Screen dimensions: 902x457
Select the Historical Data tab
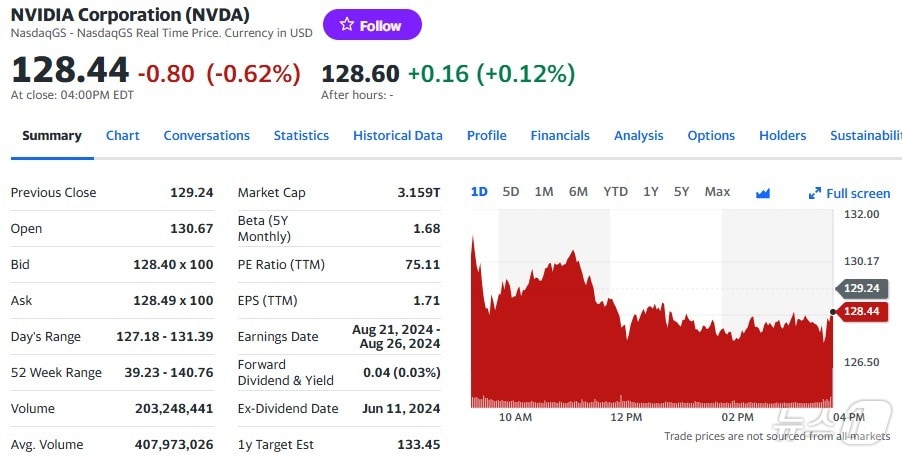coord(397,136)
